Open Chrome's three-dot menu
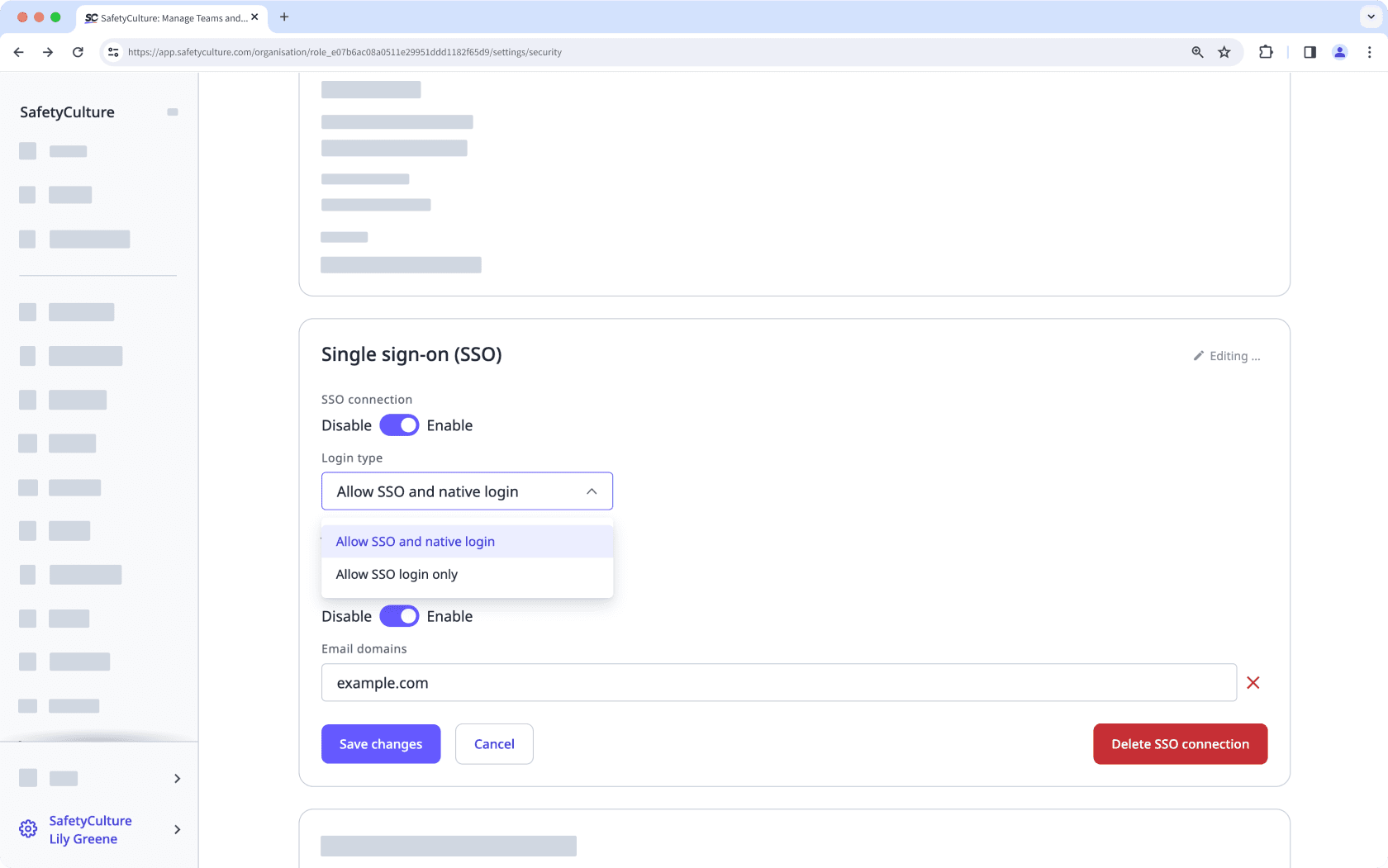The image size is (1388, 868). (x=1369, y=51)
